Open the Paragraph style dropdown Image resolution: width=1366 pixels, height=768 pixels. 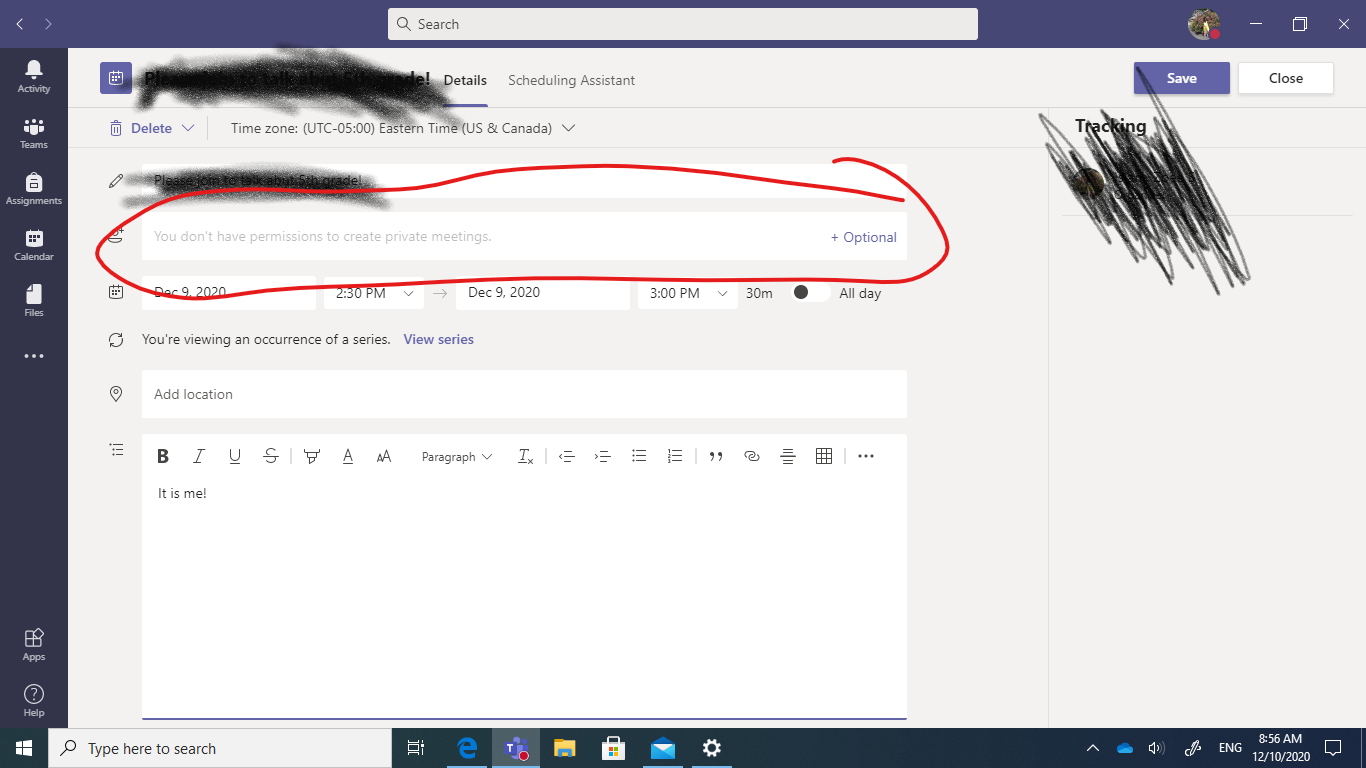point(456,456)
